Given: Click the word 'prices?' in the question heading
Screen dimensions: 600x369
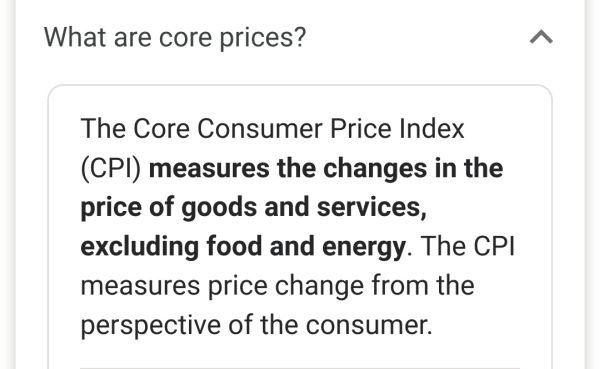Looking at the screenshot, I should tap(263, 39).
